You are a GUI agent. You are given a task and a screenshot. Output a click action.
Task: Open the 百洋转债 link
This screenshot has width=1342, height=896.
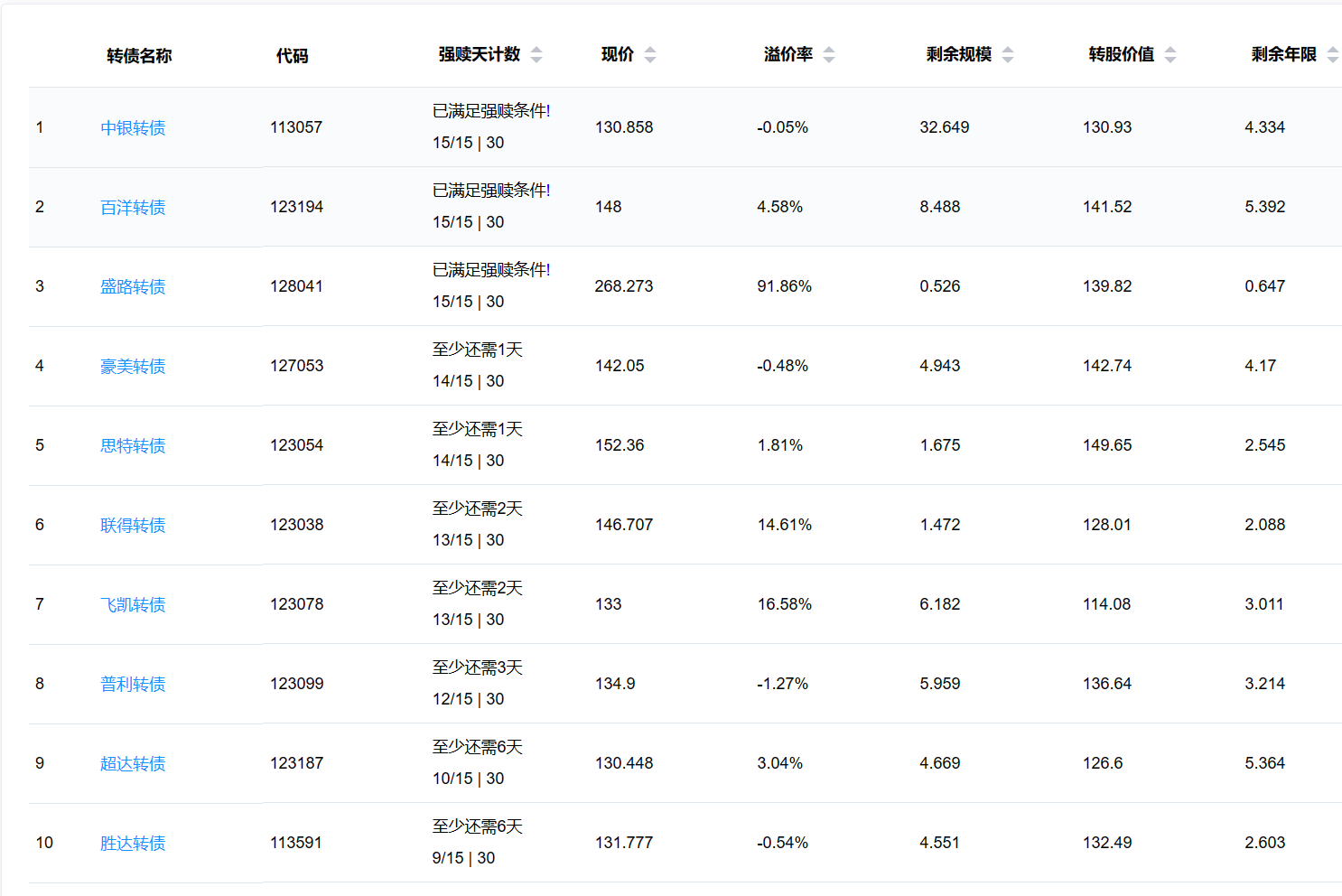pyautogui.click(x=133, y=208)
